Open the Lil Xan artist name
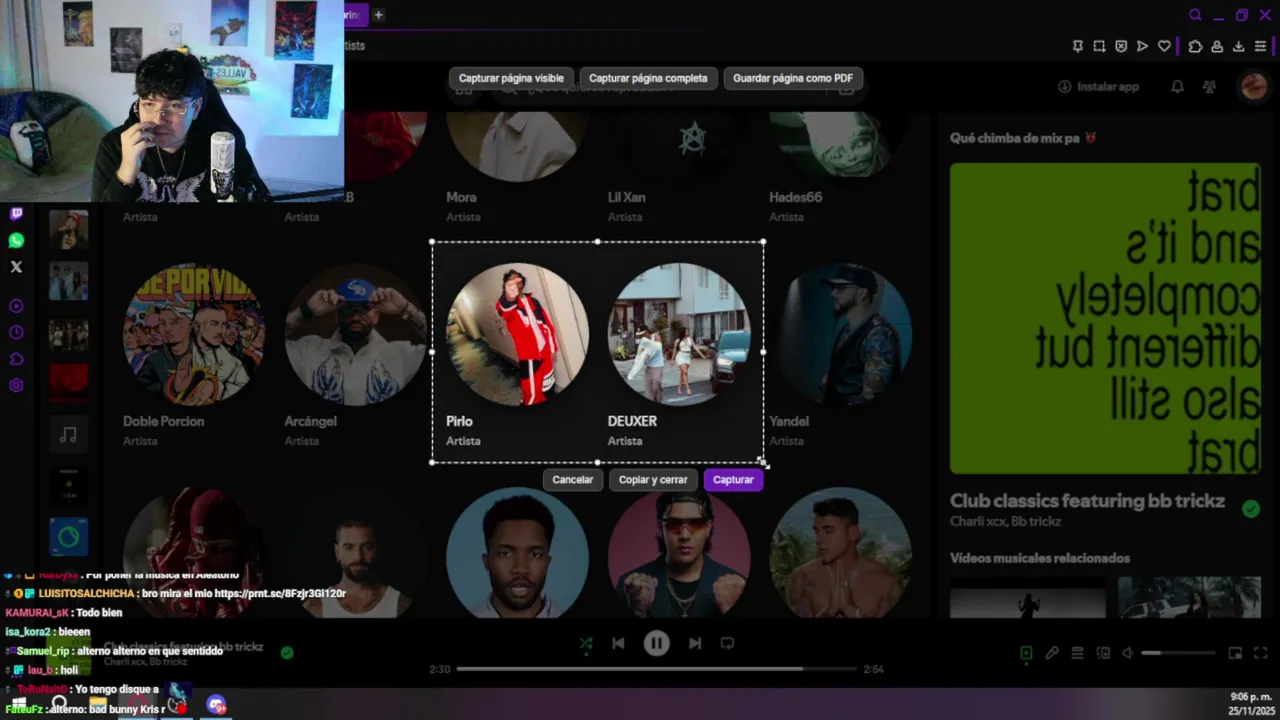 (628, 197)
